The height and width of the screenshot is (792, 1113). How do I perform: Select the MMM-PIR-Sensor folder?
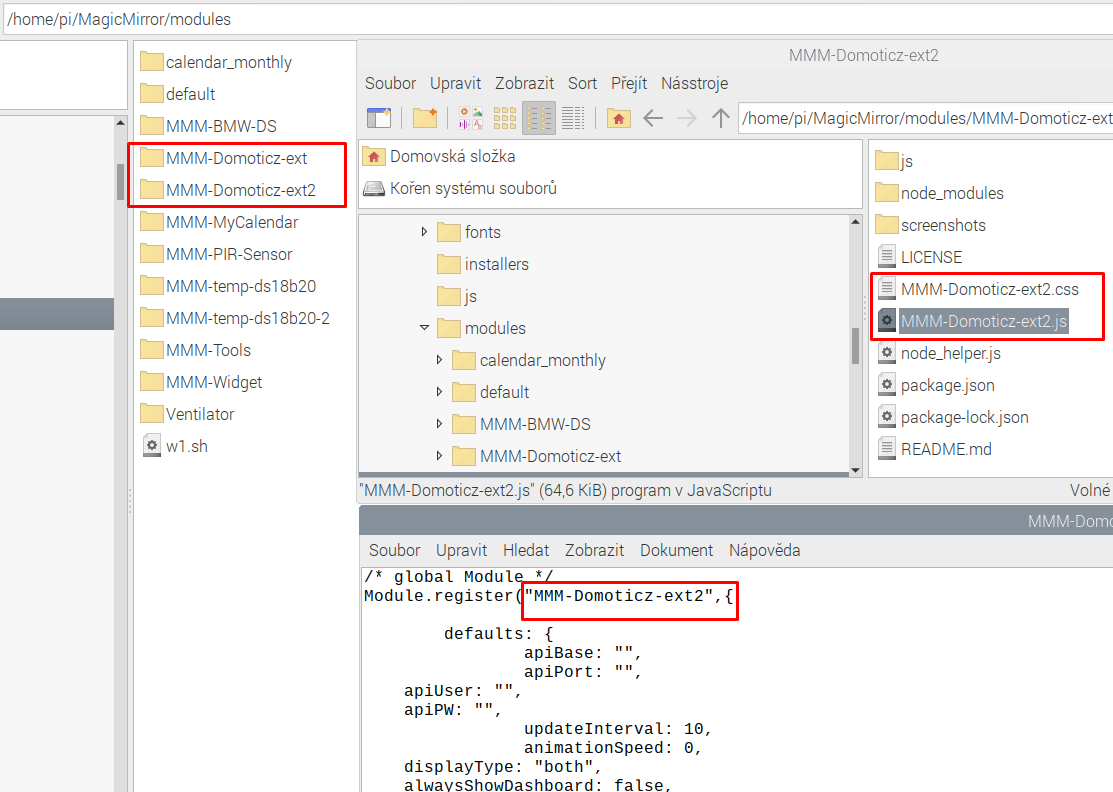pos(216,254)
